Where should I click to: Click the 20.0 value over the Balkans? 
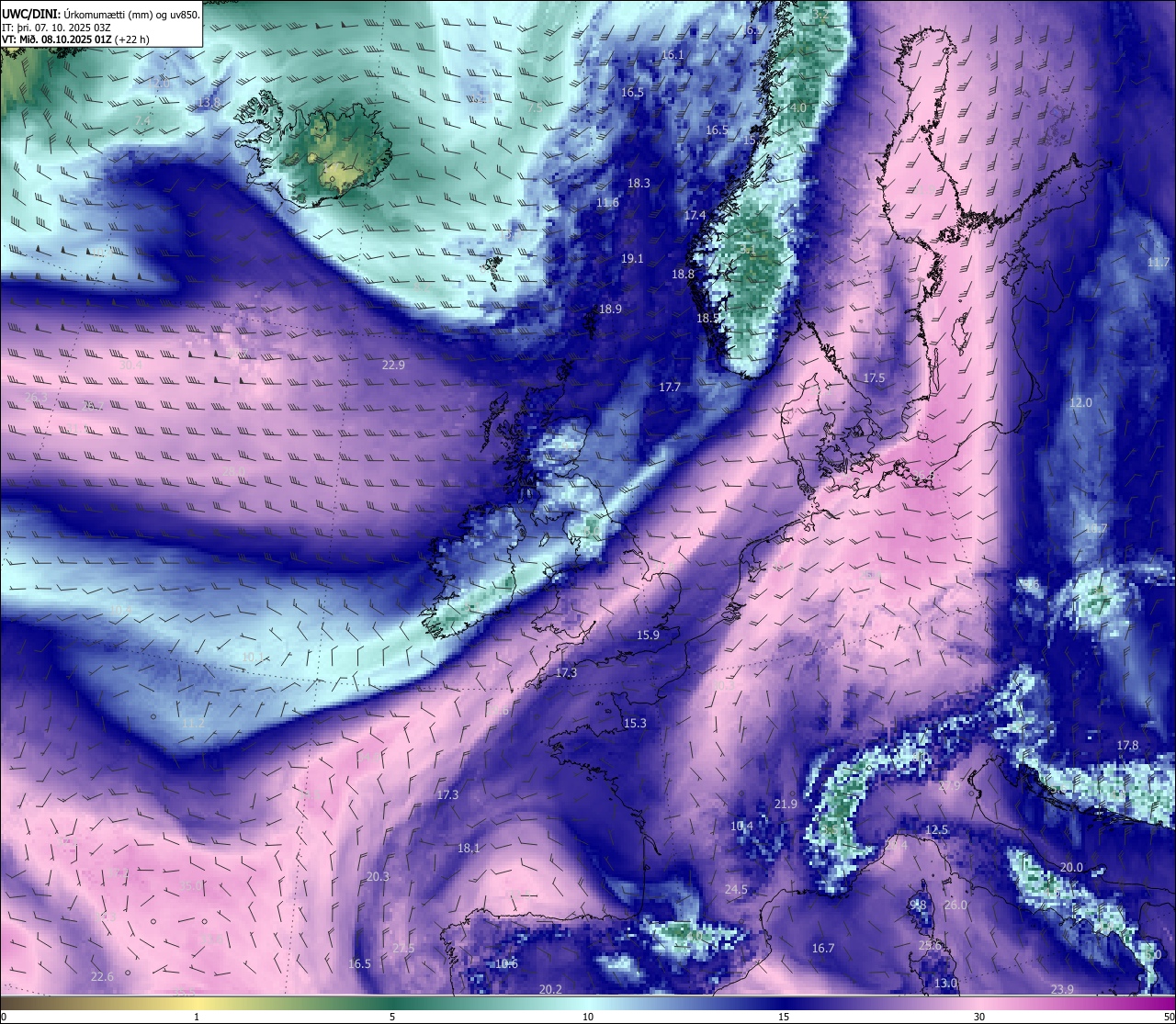pos(1071,868)
